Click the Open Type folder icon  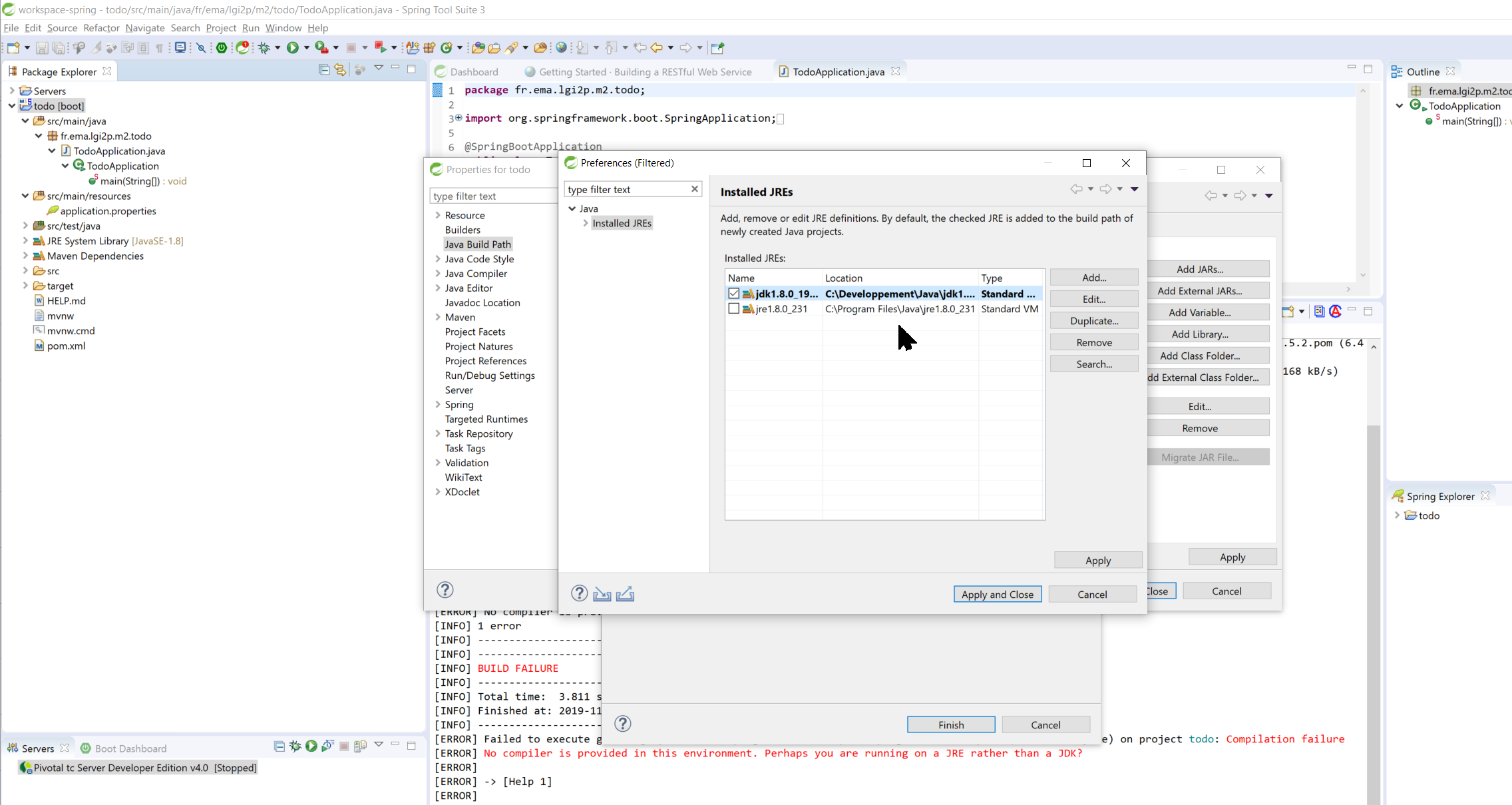478,48
